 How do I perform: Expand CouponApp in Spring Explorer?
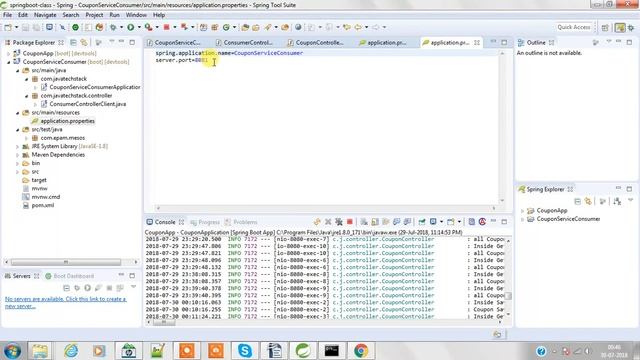(522, 211)
